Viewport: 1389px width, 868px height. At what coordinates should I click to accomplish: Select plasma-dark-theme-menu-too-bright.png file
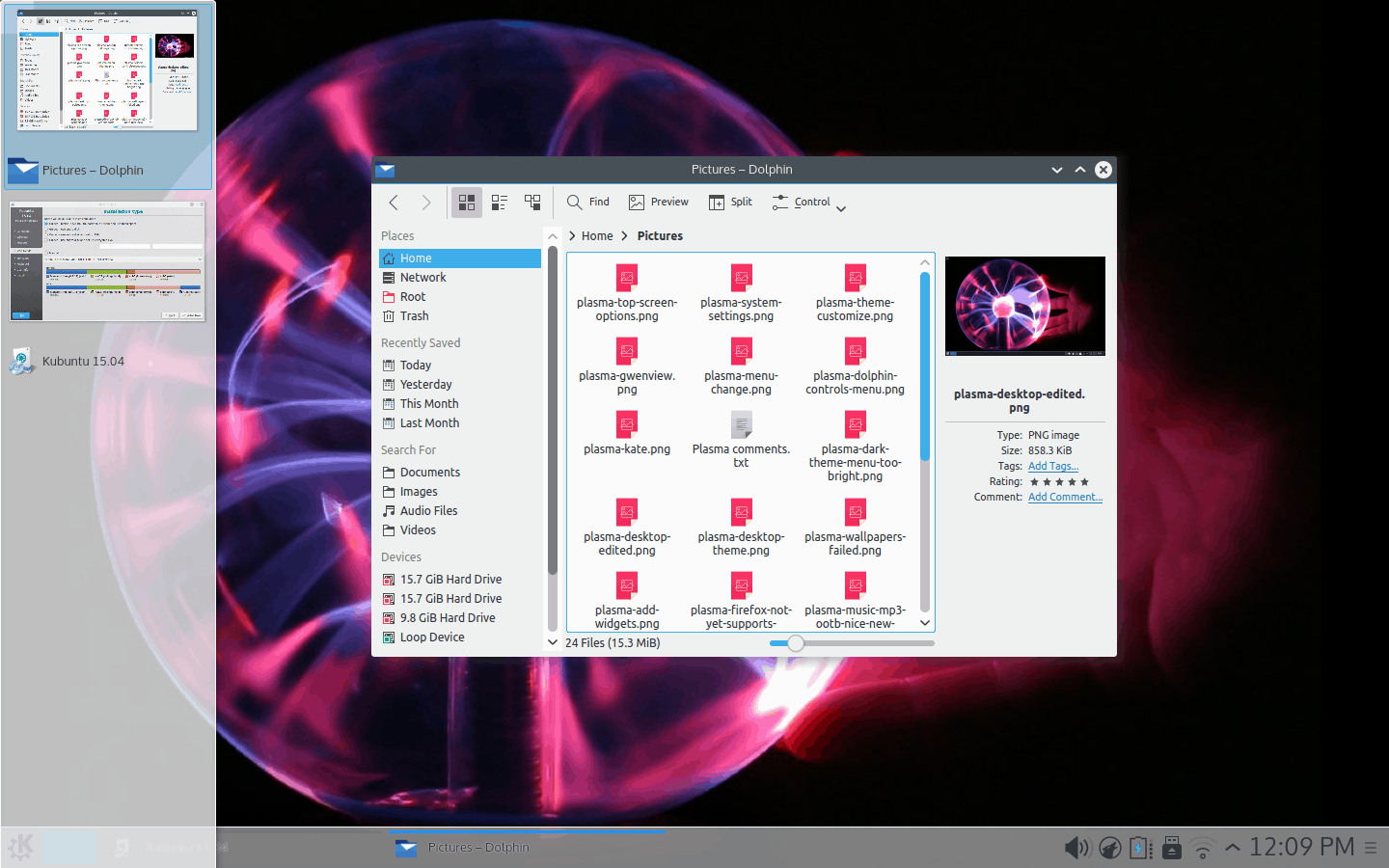[855, 447]
